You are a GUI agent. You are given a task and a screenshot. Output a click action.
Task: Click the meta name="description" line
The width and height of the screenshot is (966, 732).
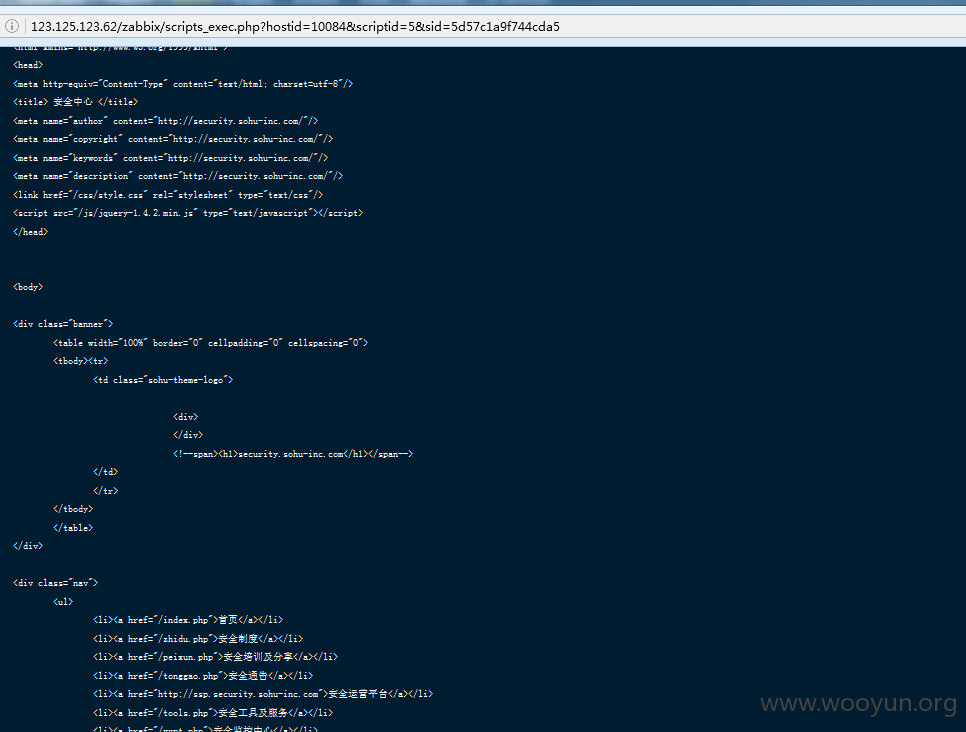178,176
